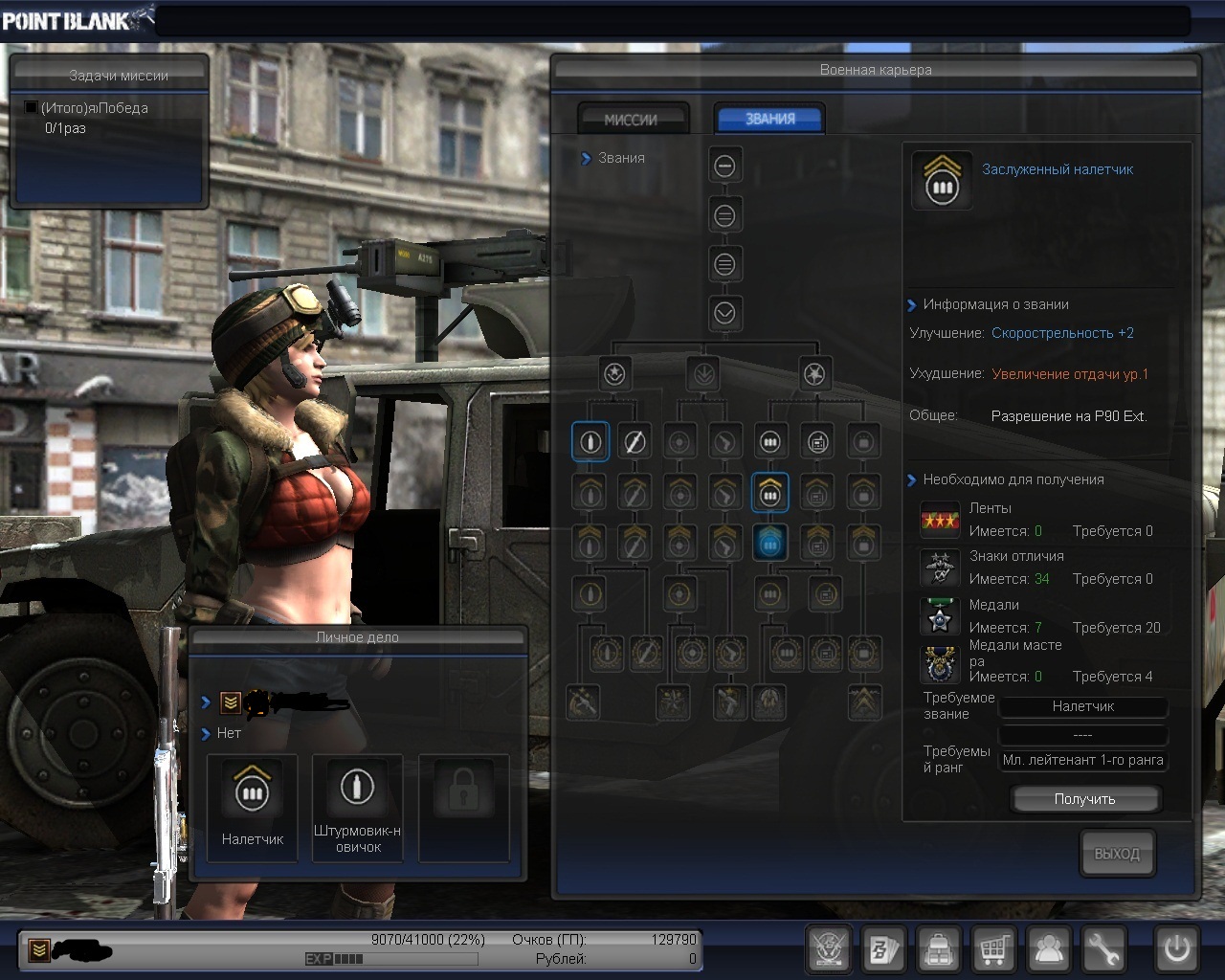Click the Налетчик required title field
The height and width of the screenshot is (980, 1225).
pyautogui.click(x=1083, y=706)
